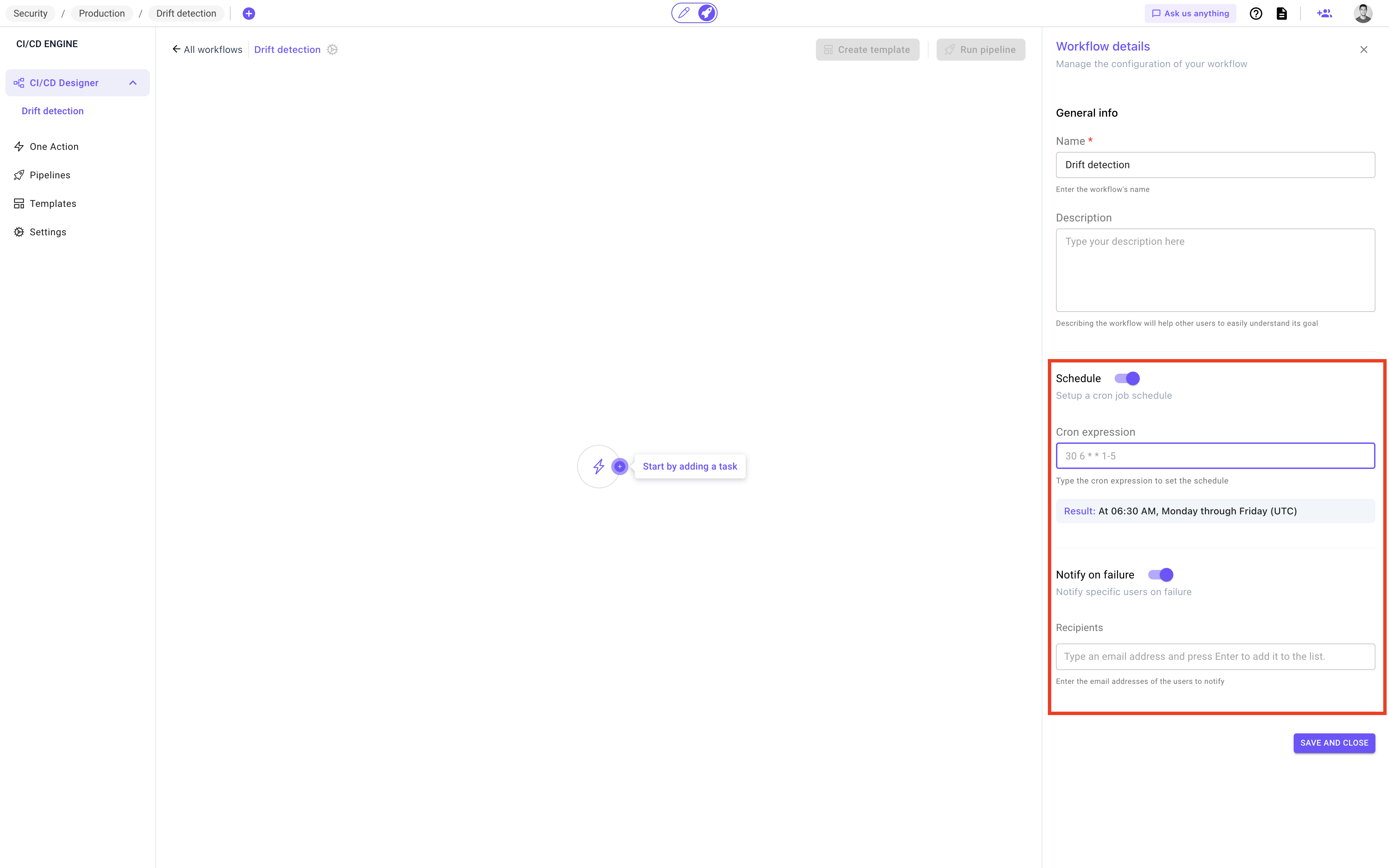Add a task with the plus node button

[x=620, y=466]
